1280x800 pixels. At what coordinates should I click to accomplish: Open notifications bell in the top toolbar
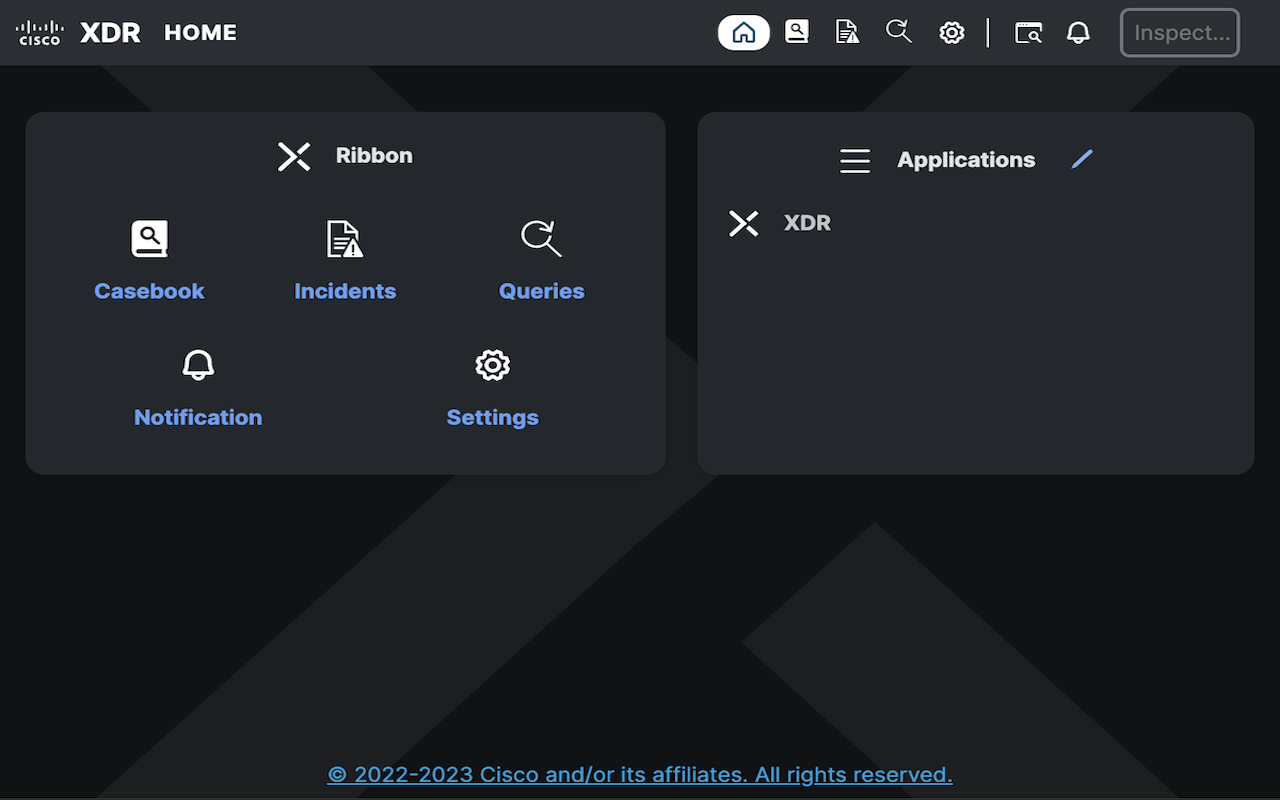click(x=1078, y=33)
